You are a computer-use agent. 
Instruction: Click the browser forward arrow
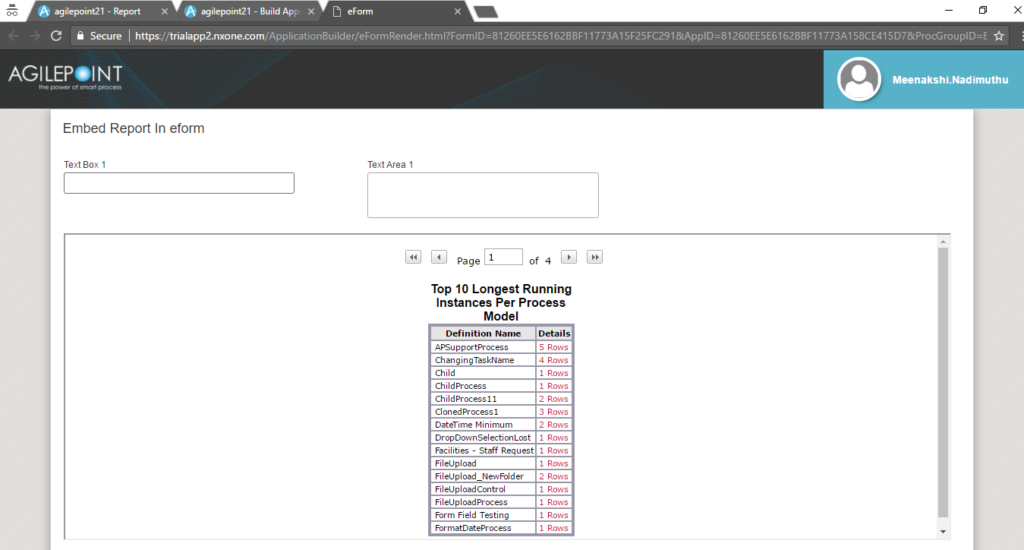tap(35, 36)
